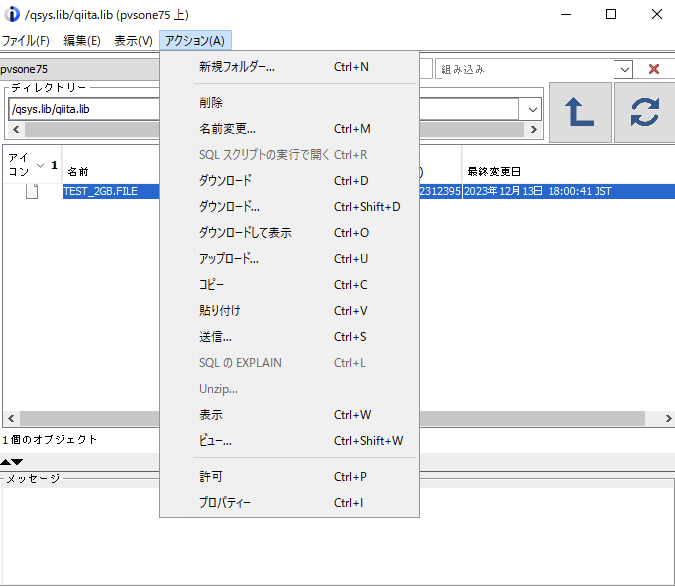
Task: Open プロパティー from the menu
Action: pyautogui.click(x=289, y=503)
